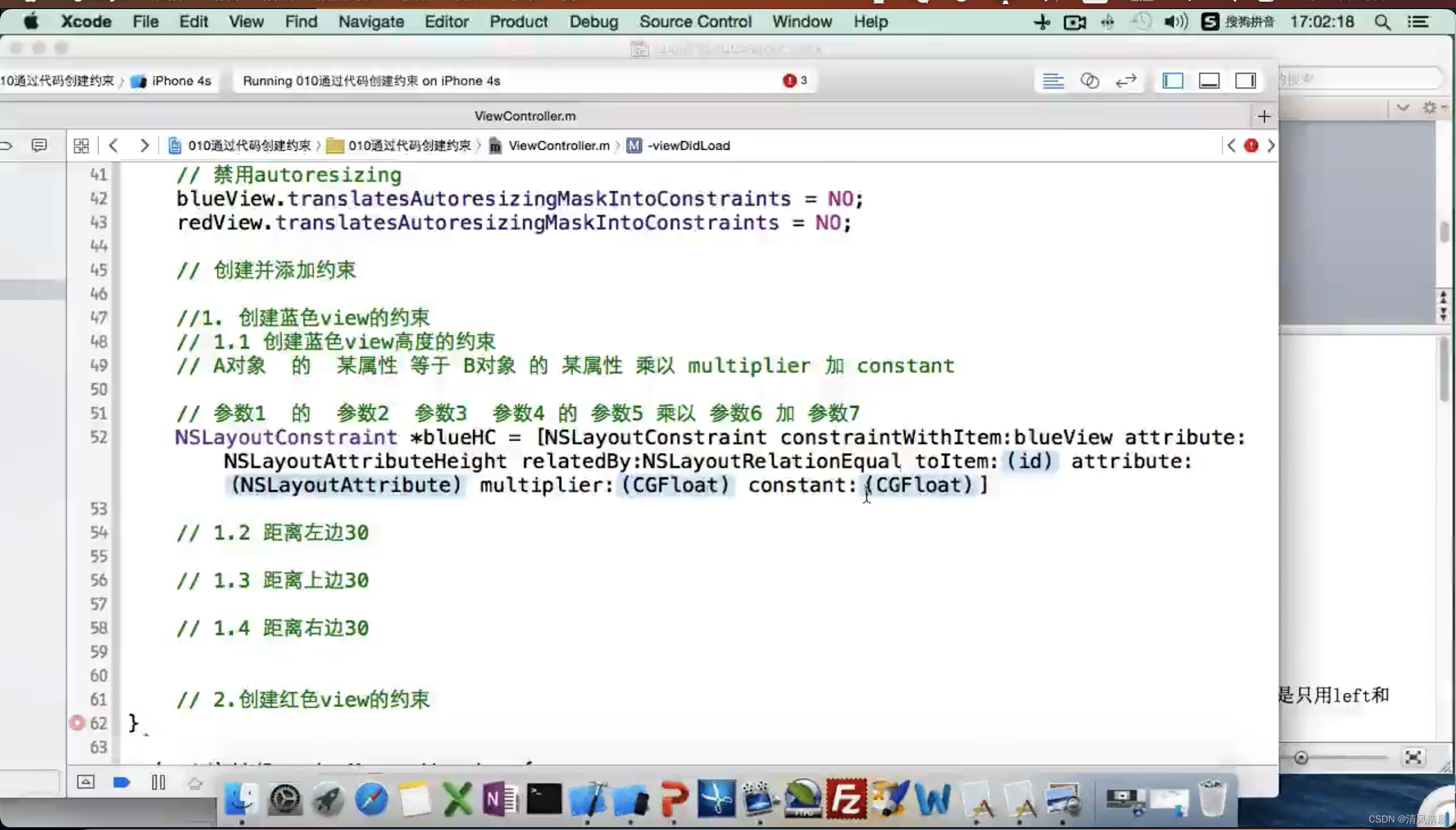Open the Editor menu
The image size is (1456, 830).
[x=446, y=22]
